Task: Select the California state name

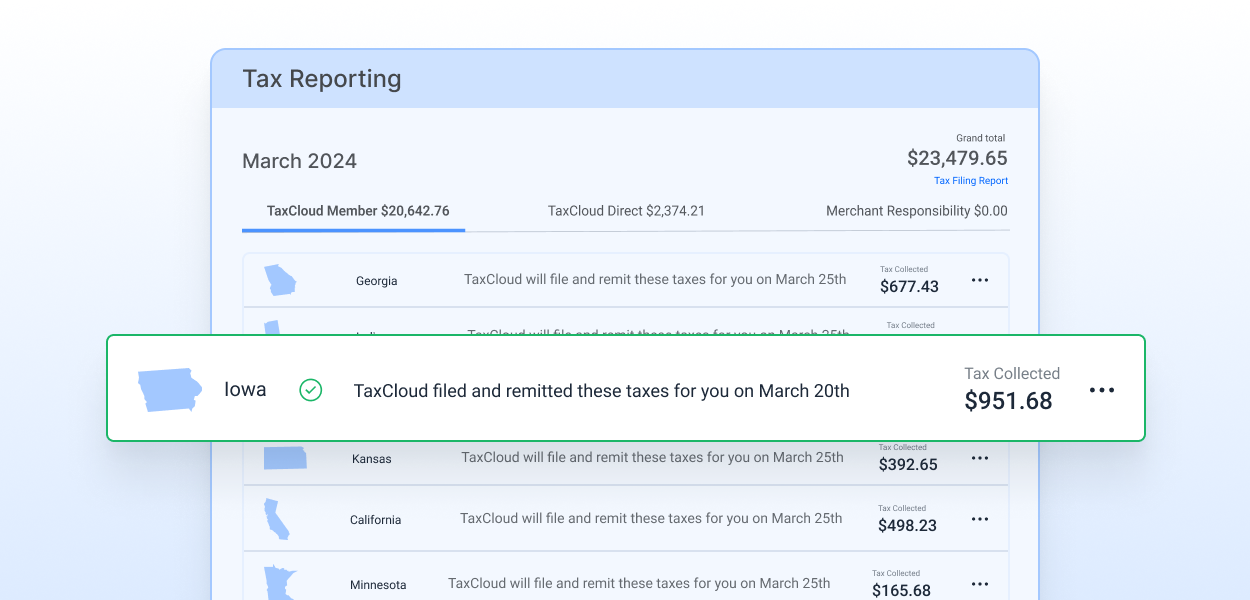Action: (x=376, y=520)
